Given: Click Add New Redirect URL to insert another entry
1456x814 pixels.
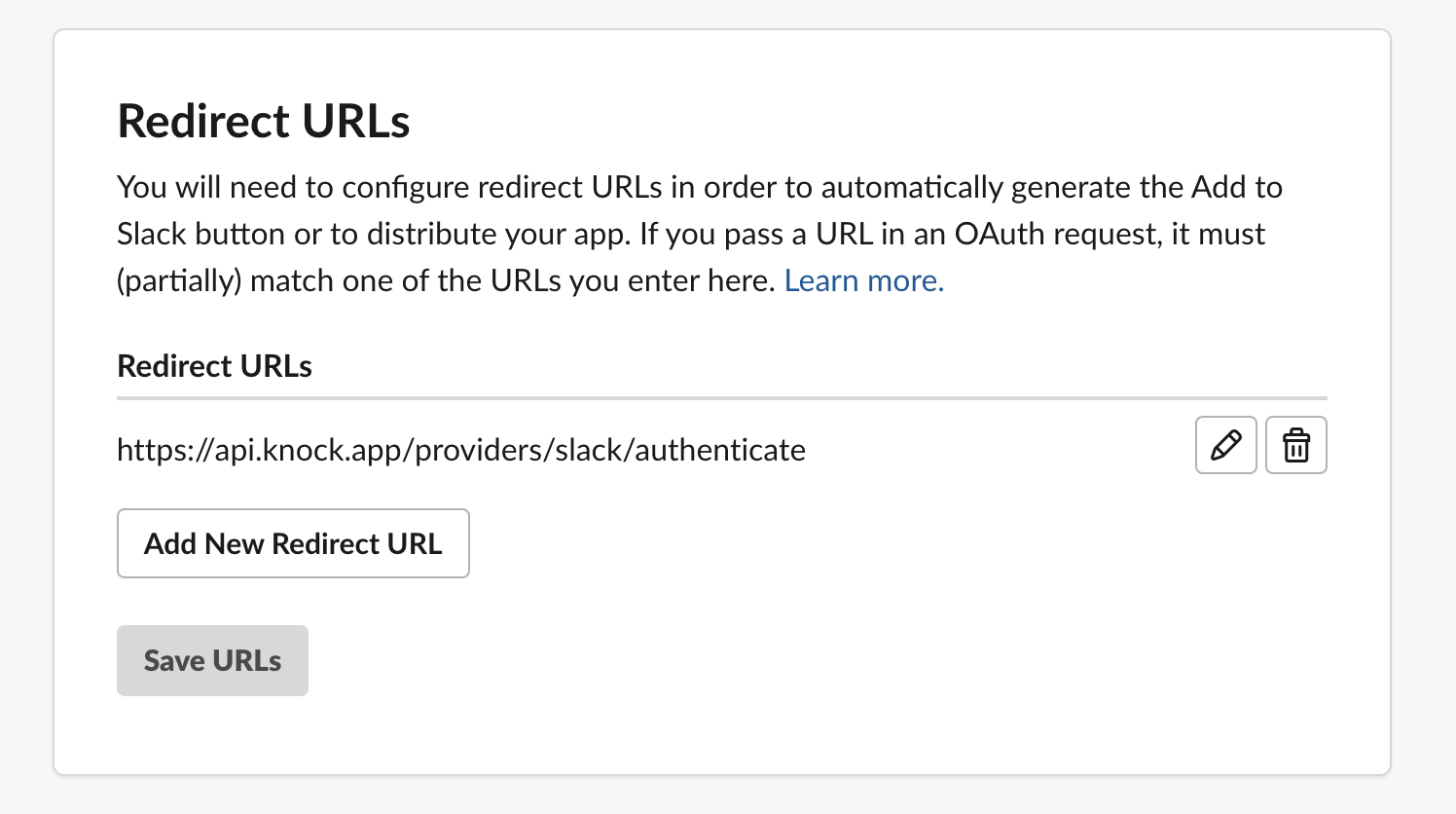Looking at the screenshot, I should click(x=293, y=543).
